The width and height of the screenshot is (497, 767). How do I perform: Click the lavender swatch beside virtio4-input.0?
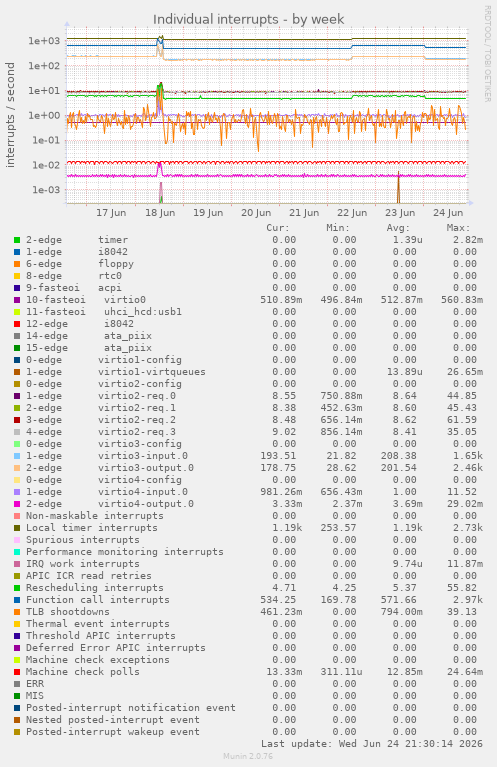[x=17, y=492]
